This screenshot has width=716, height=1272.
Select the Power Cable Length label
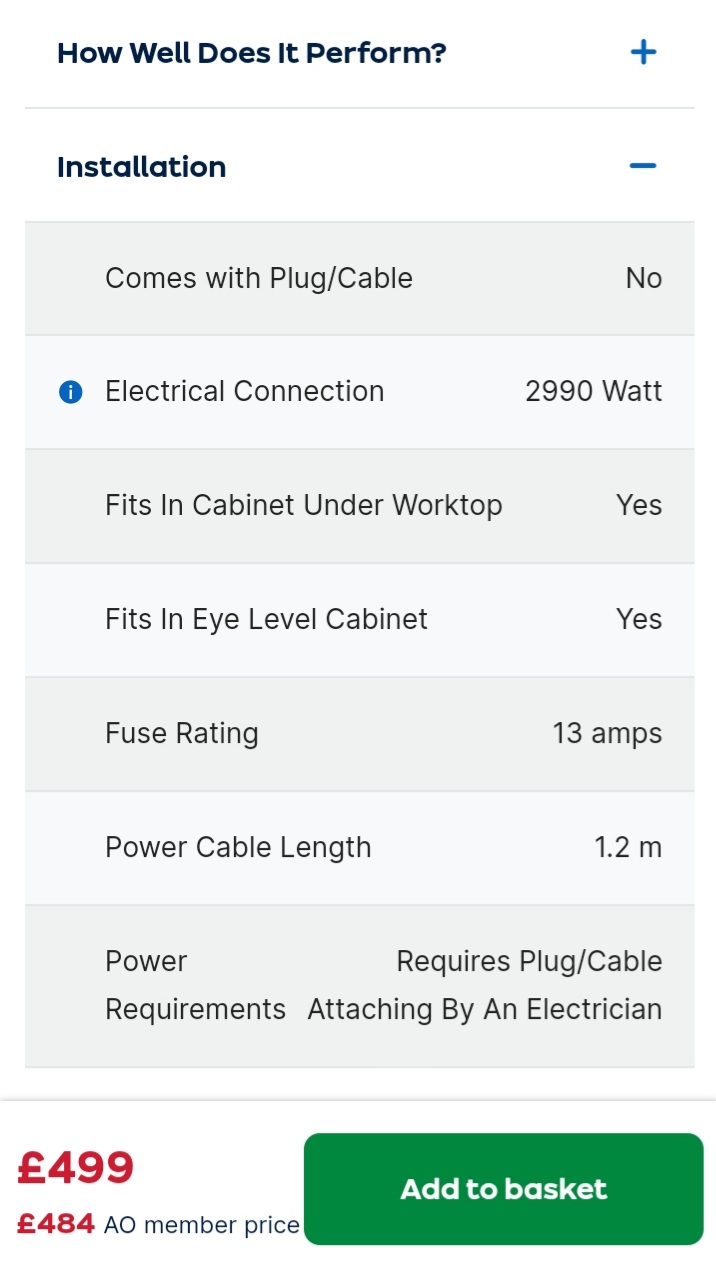click(x=238, y=847)
